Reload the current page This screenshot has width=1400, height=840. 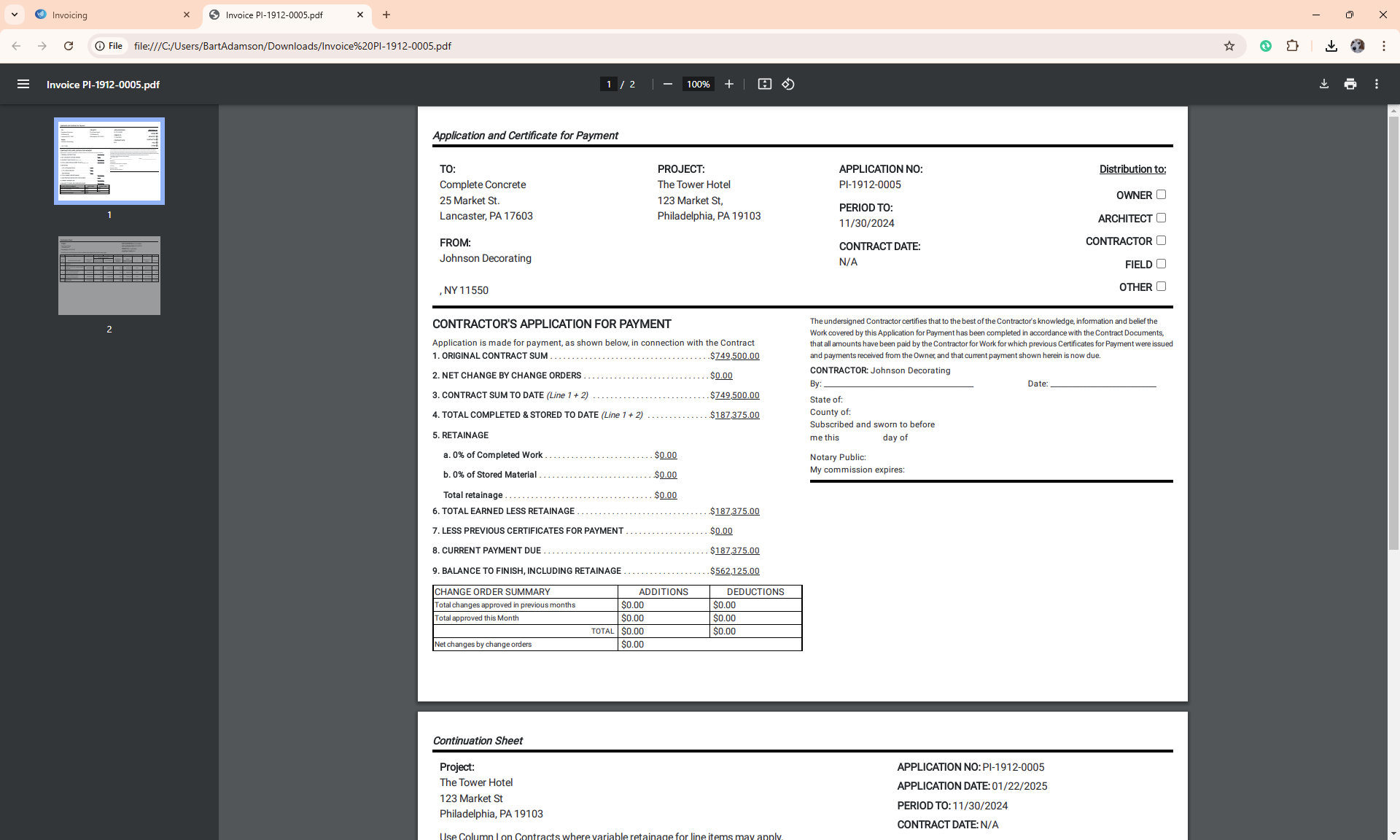(x=69, y=46)
